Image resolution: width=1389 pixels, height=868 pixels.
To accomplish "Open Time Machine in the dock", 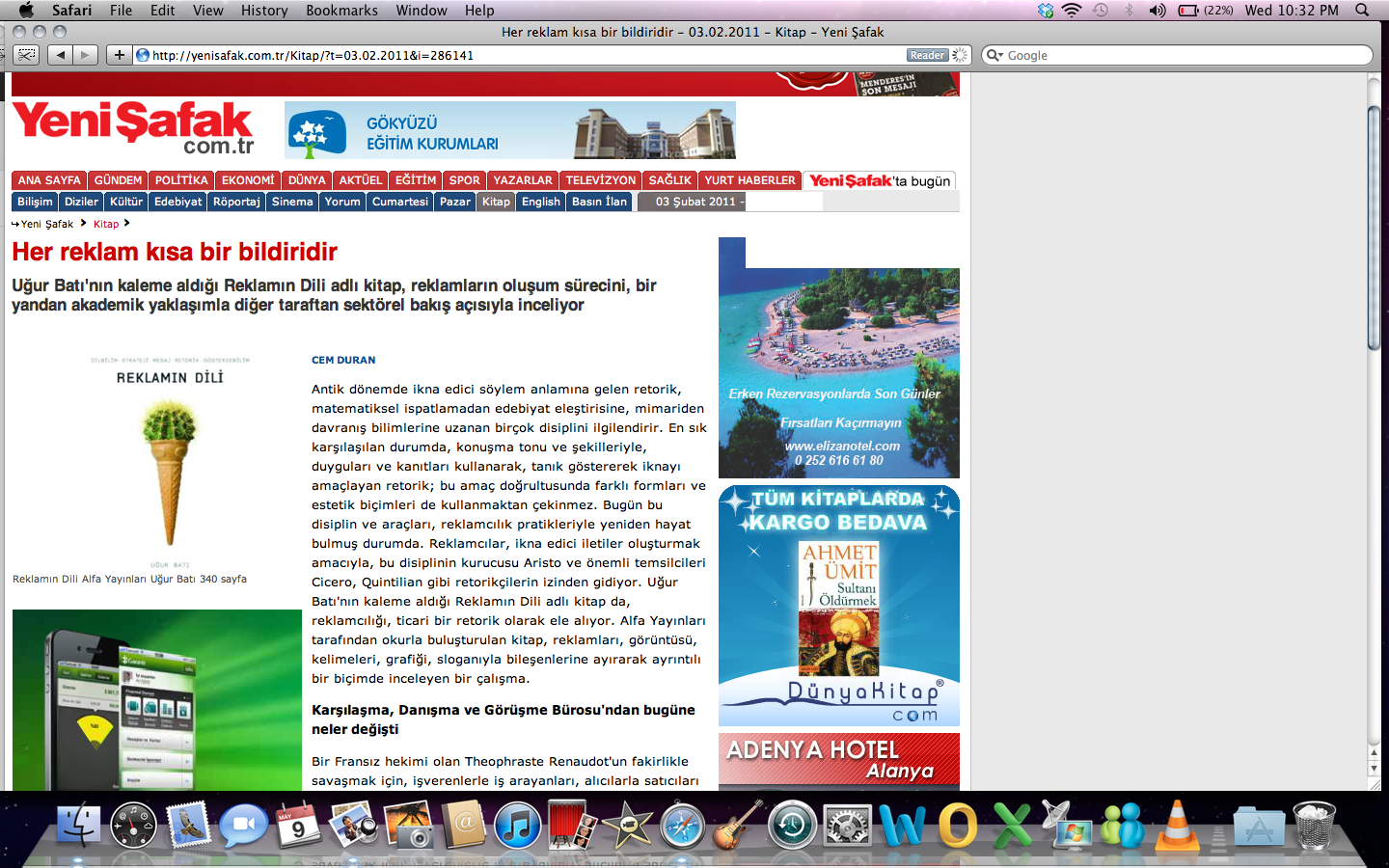I will tap(793, 827).
